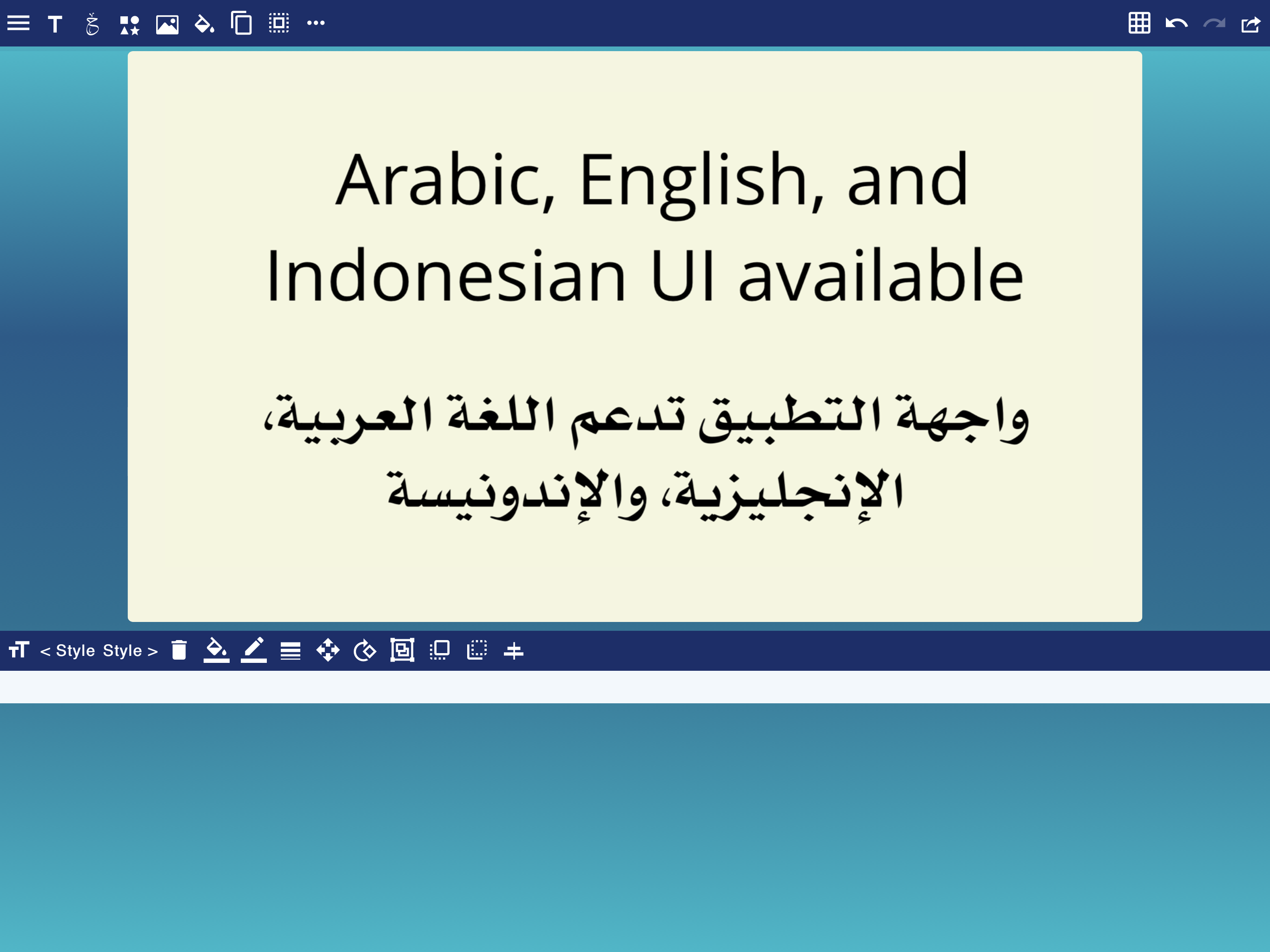Open the text fill color picker
The width and height of the screenshot is (1270, 952).
217,650
